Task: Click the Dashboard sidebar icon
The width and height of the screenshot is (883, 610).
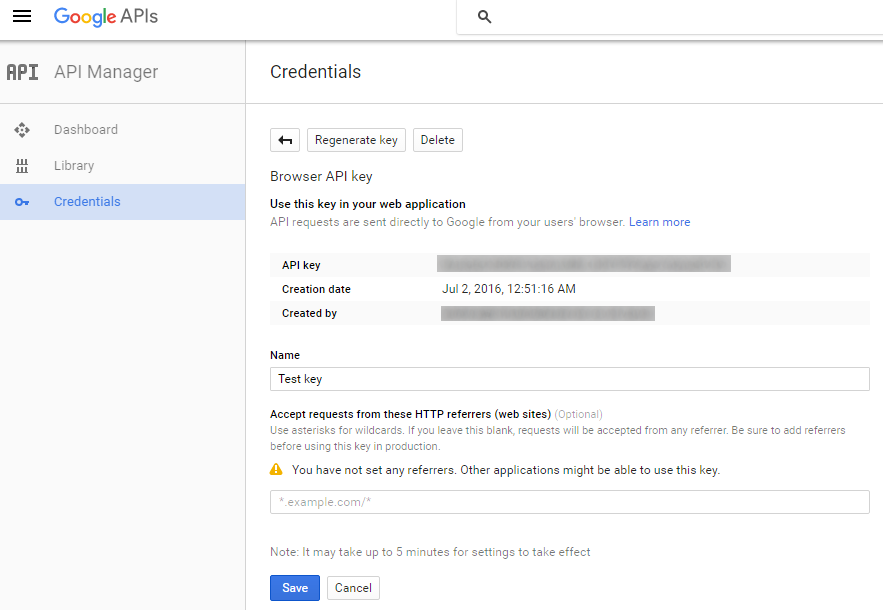Action: click(x=22, y=130)
